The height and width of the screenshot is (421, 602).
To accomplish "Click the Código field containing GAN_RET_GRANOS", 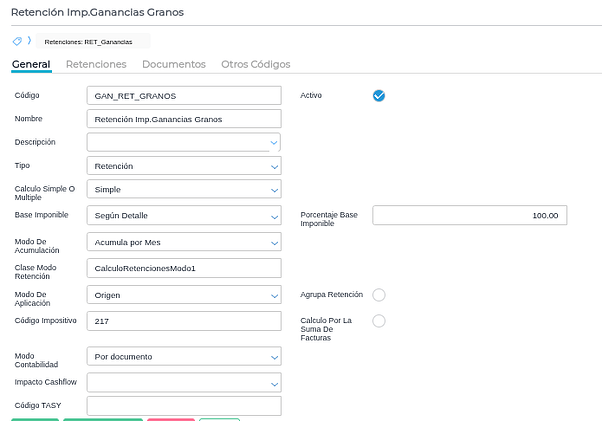I will (184, 96).
